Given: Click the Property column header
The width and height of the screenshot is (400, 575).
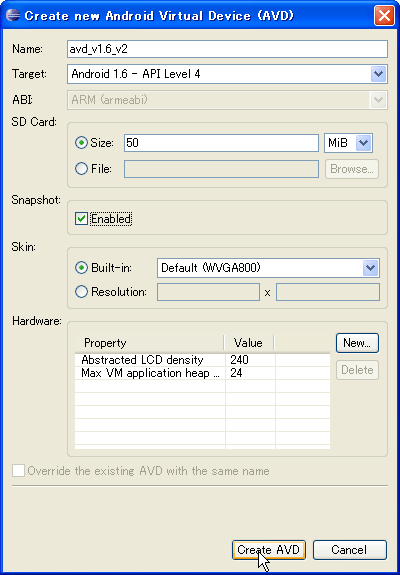Looking at the screenshot, I should point(149,343).
